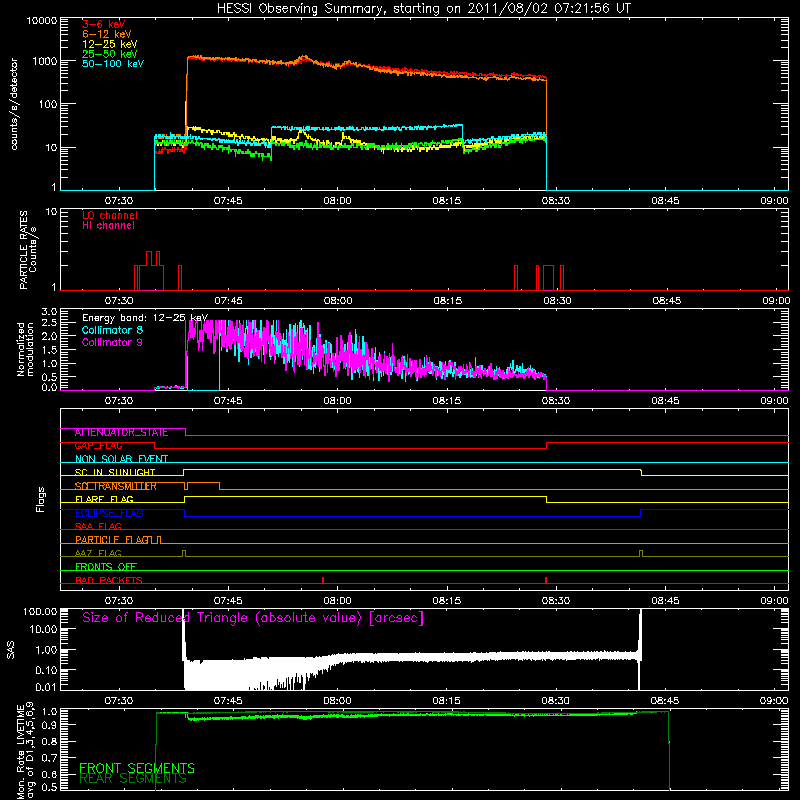Click the GAP_FLAG flag label
This screenshot has width=800, height=800.
pos(98,446)
